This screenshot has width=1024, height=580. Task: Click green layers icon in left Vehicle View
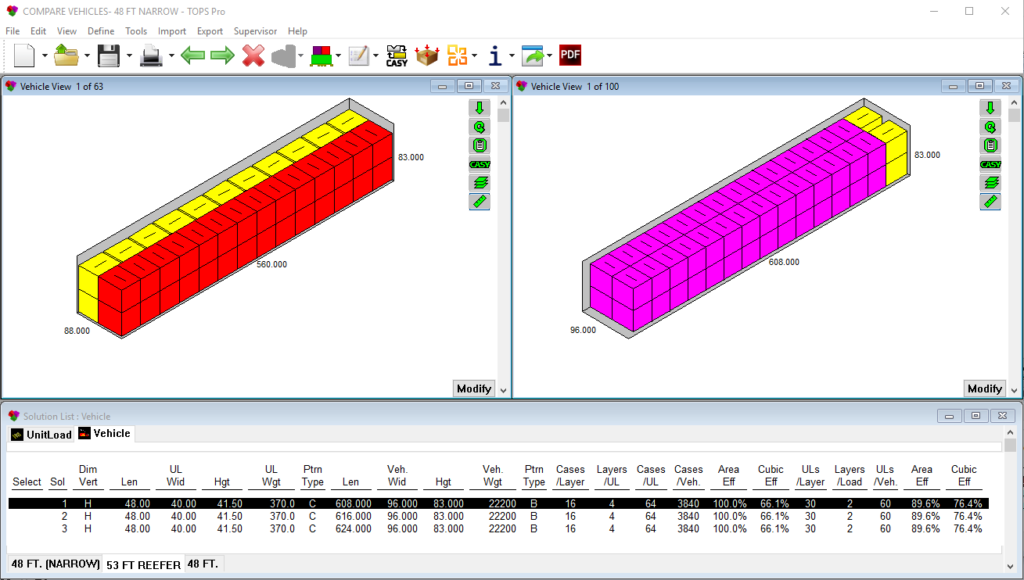479,183
